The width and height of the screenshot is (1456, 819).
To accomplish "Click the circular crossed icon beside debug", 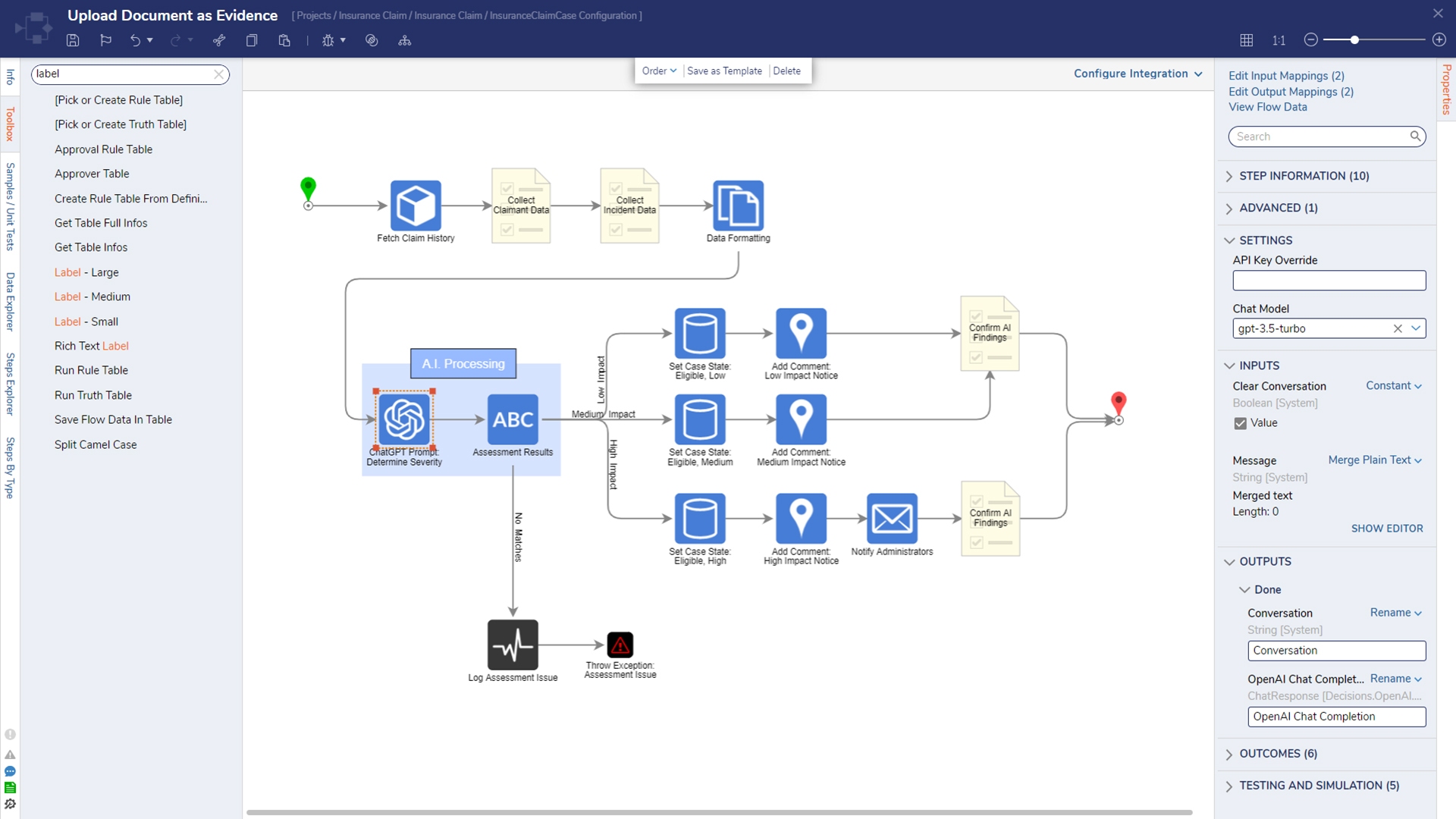I will point(372,41).
